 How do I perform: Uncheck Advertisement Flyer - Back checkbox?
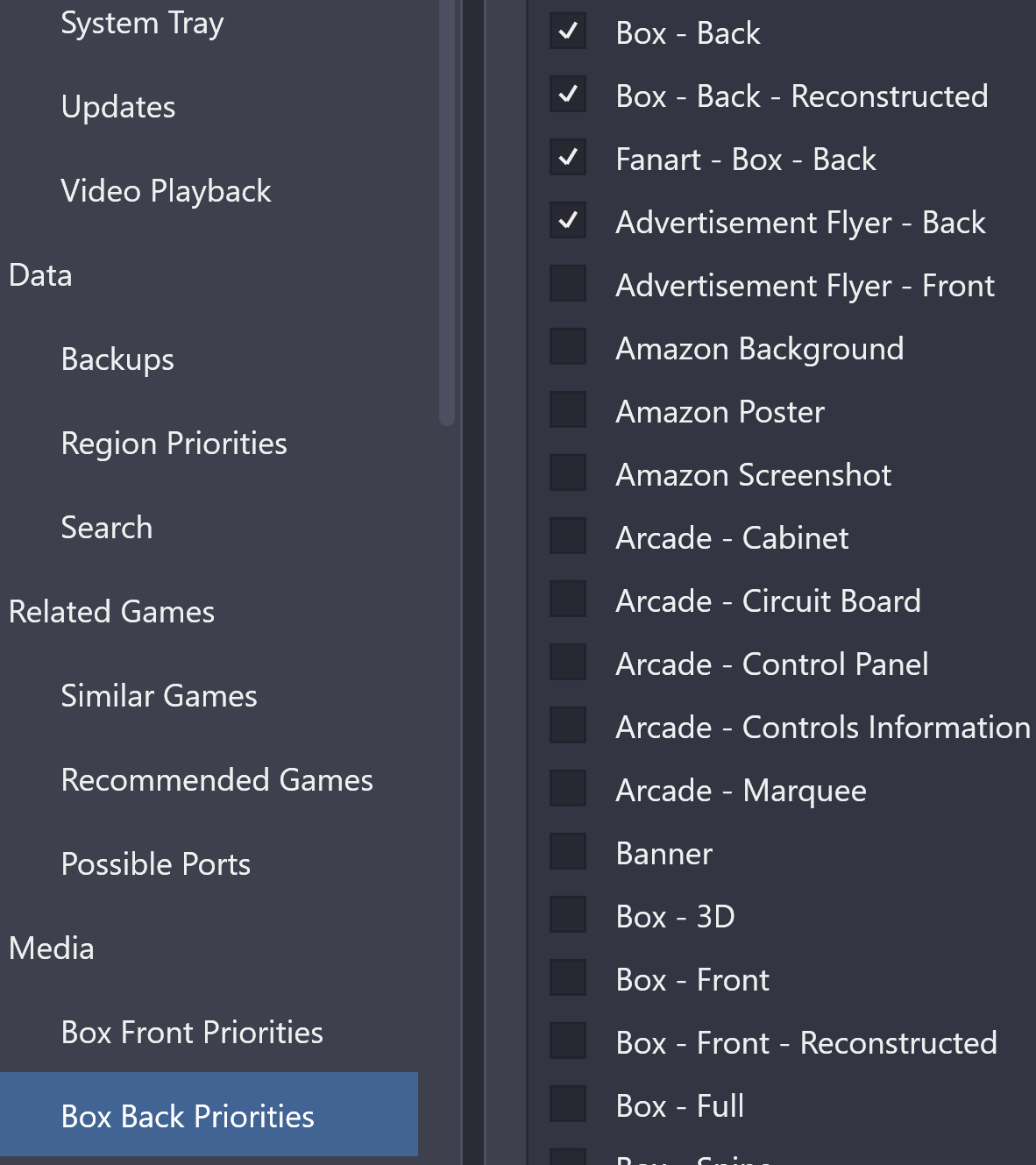(x=568, y=220)
